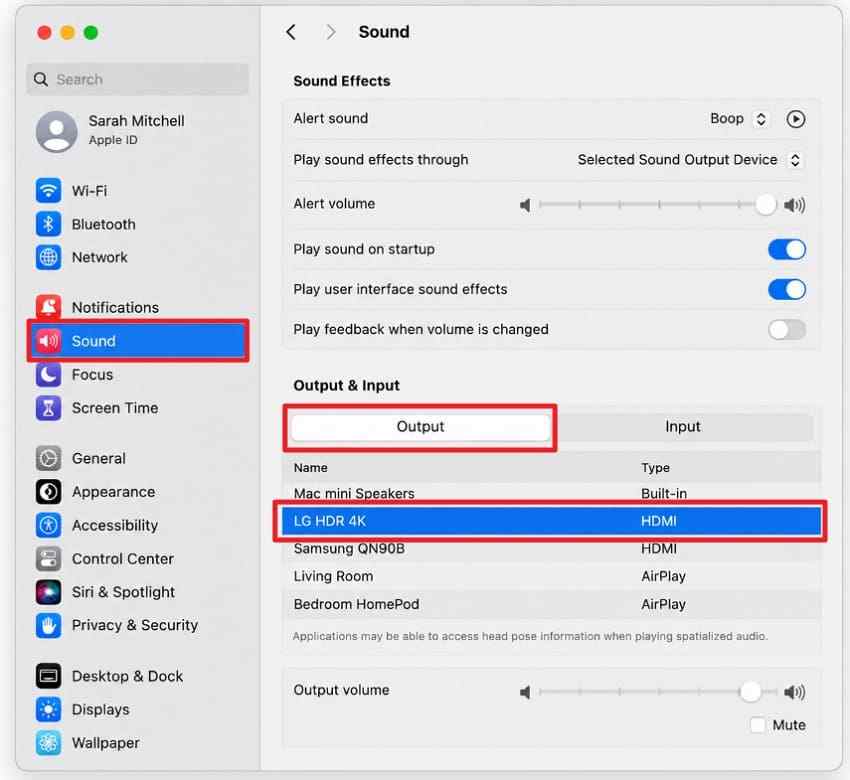Viewport: 850px width, 780px height.
Task: Open Wallpaper settings label
Action: coord(106,743)
